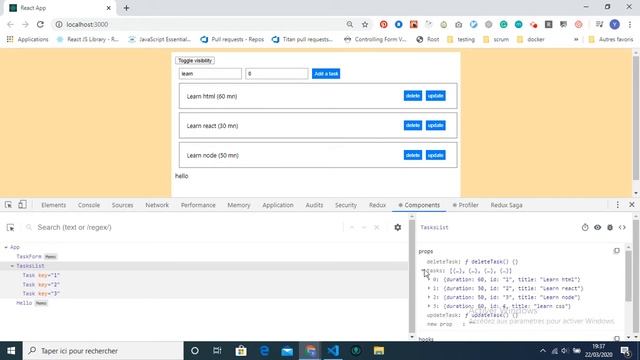The height and width of the screenshot is (360, 640).
Task: Open the notification center icon
Action: (x=625, y=351)
